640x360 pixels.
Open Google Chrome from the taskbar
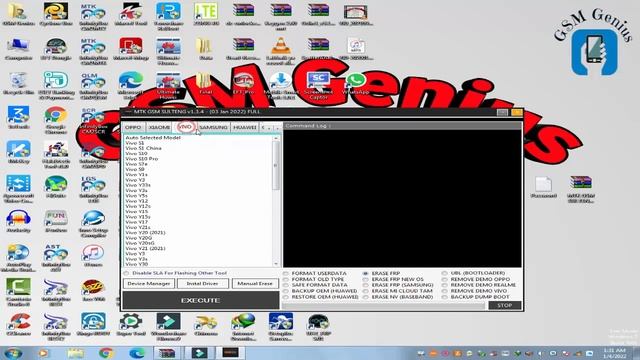(x=106, y=353)
